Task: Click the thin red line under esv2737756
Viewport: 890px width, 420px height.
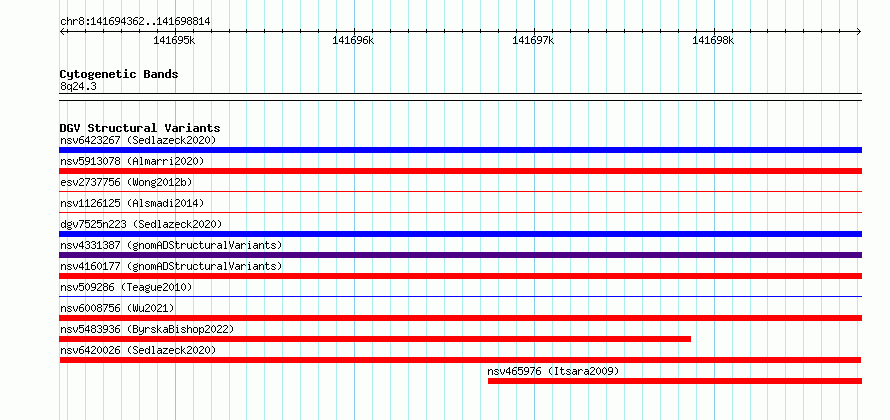Action: click(x=460, y=192)
